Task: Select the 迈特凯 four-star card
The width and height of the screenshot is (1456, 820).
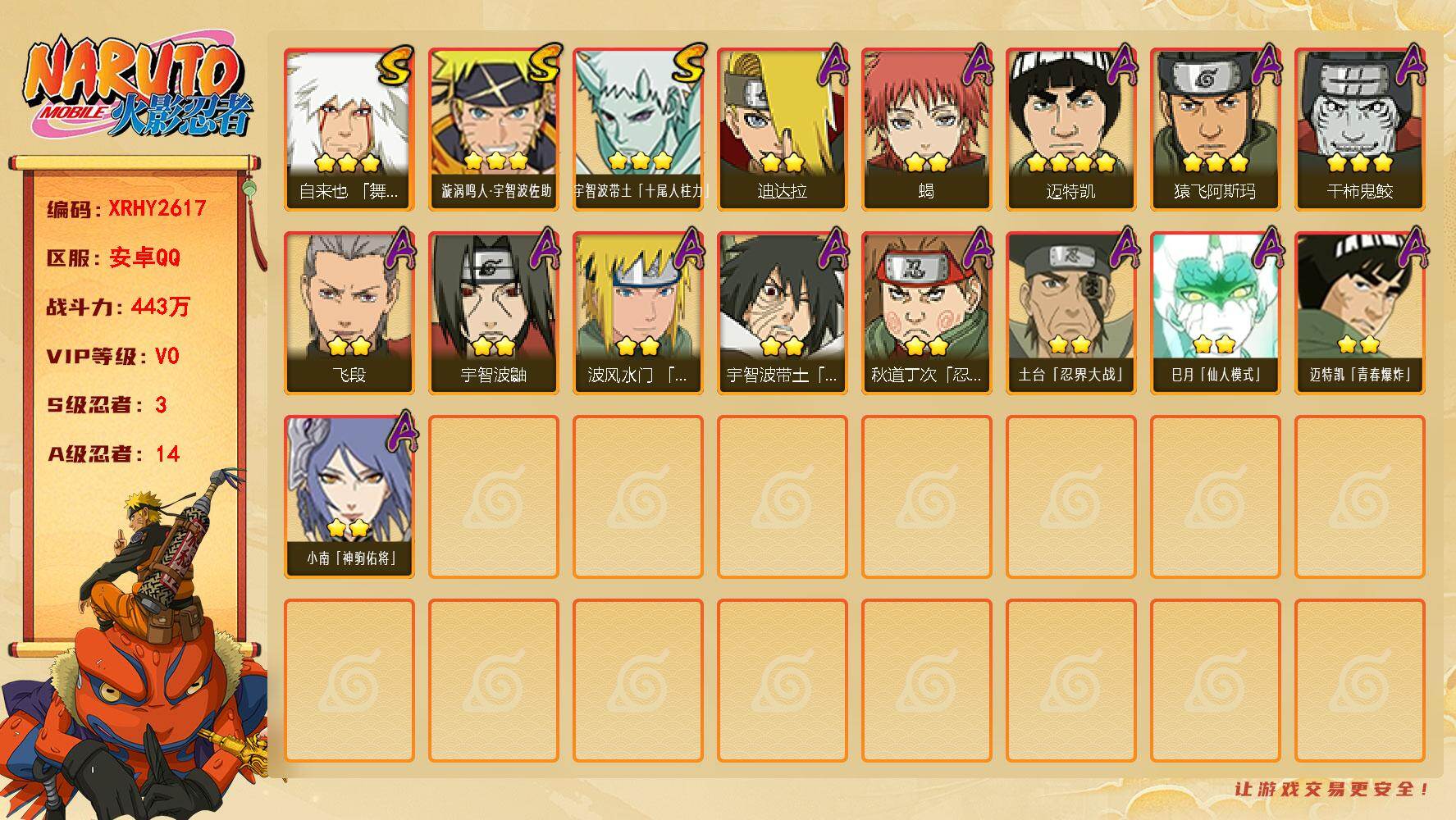Action: [x=1071, y=130]
